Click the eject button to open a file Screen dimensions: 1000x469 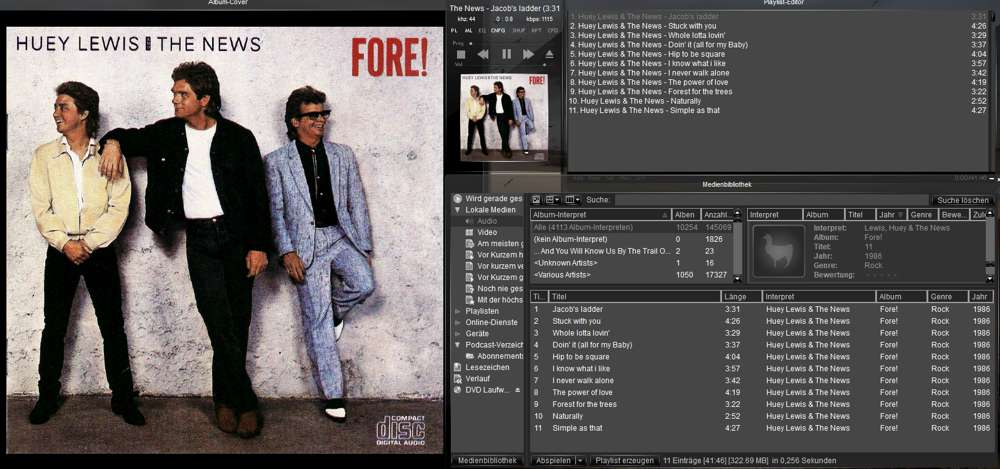[551, 54]
